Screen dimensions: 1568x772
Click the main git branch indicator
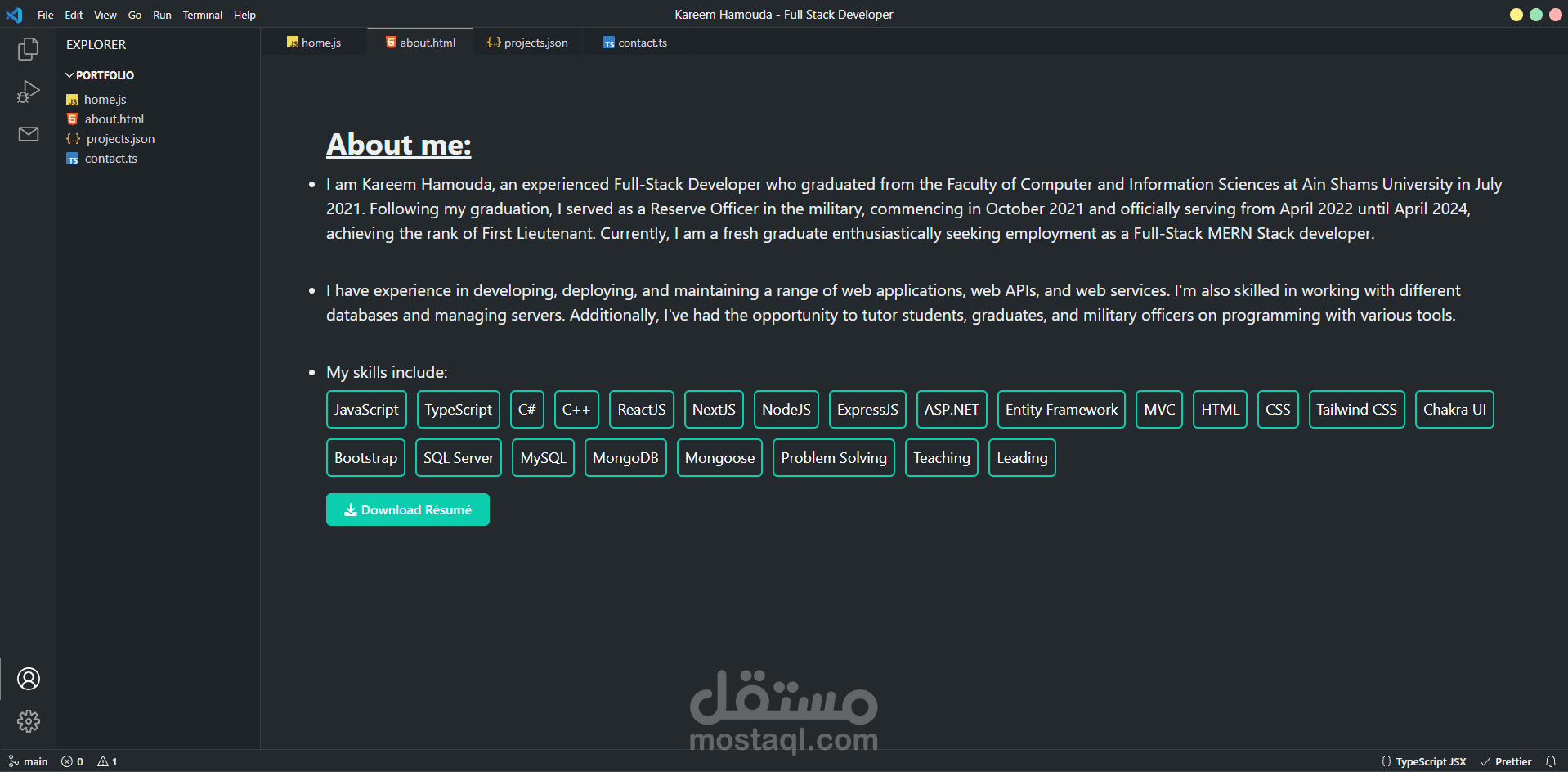29,761
